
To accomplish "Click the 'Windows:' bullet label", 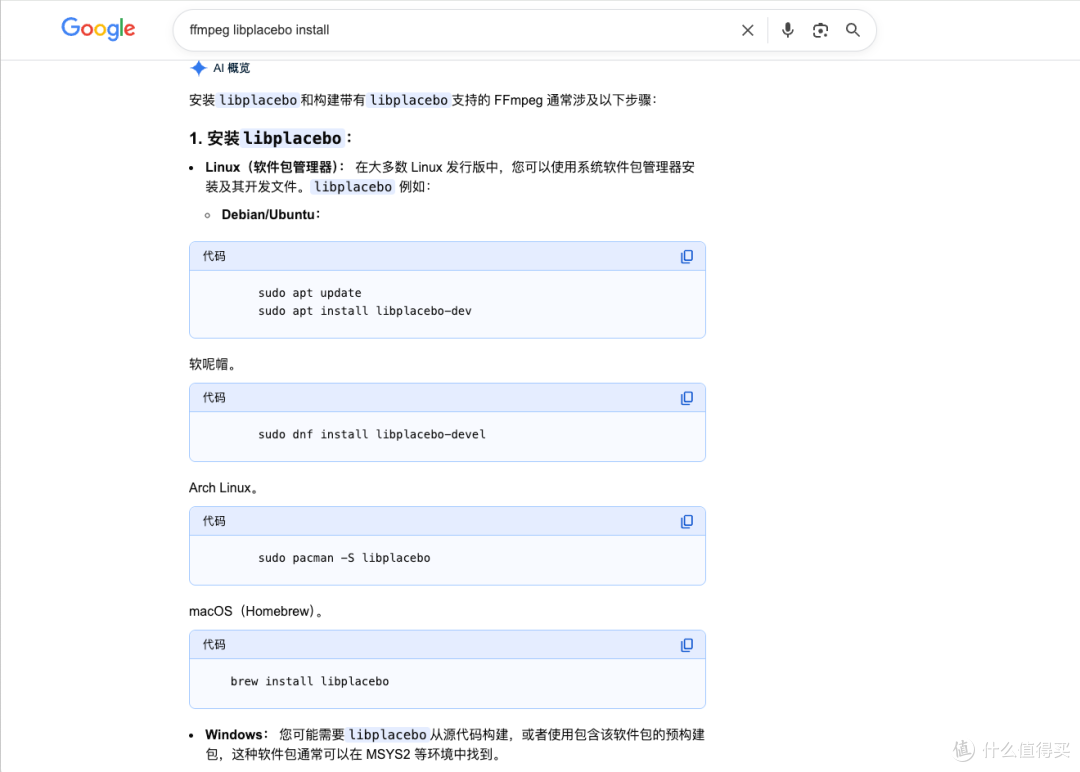I will click(x=236, y=735).
